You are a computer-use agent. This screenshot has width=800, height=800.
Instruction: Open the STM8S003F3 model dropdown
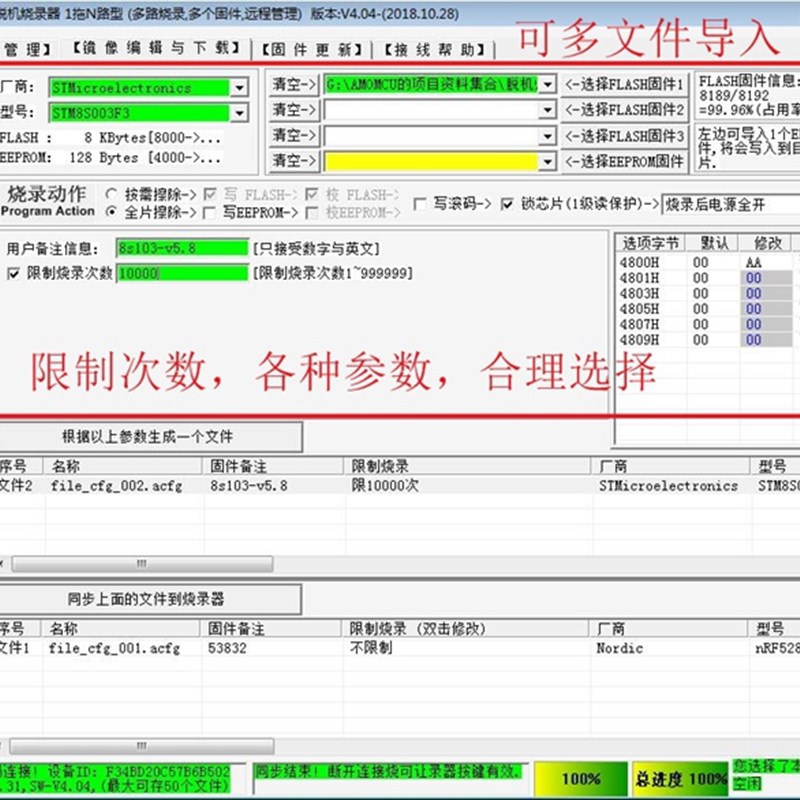pos(238,113)
